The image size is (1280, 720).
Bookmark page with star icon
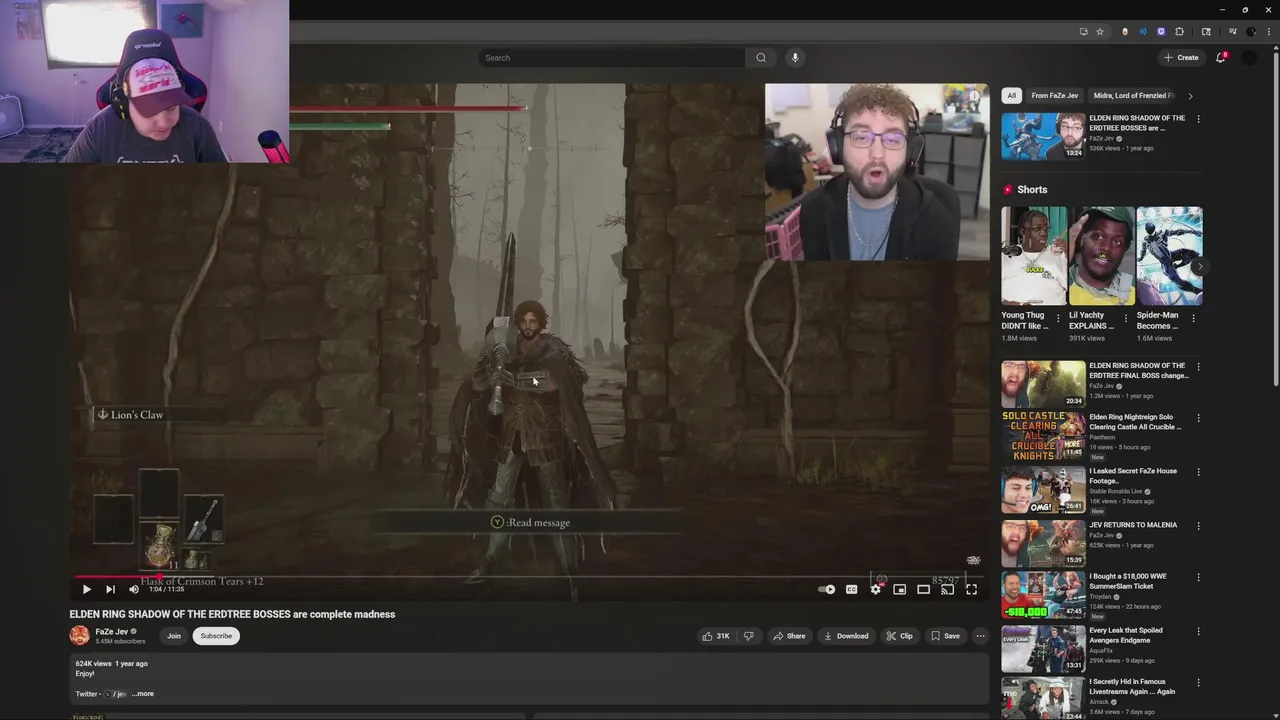point(1100,32)
